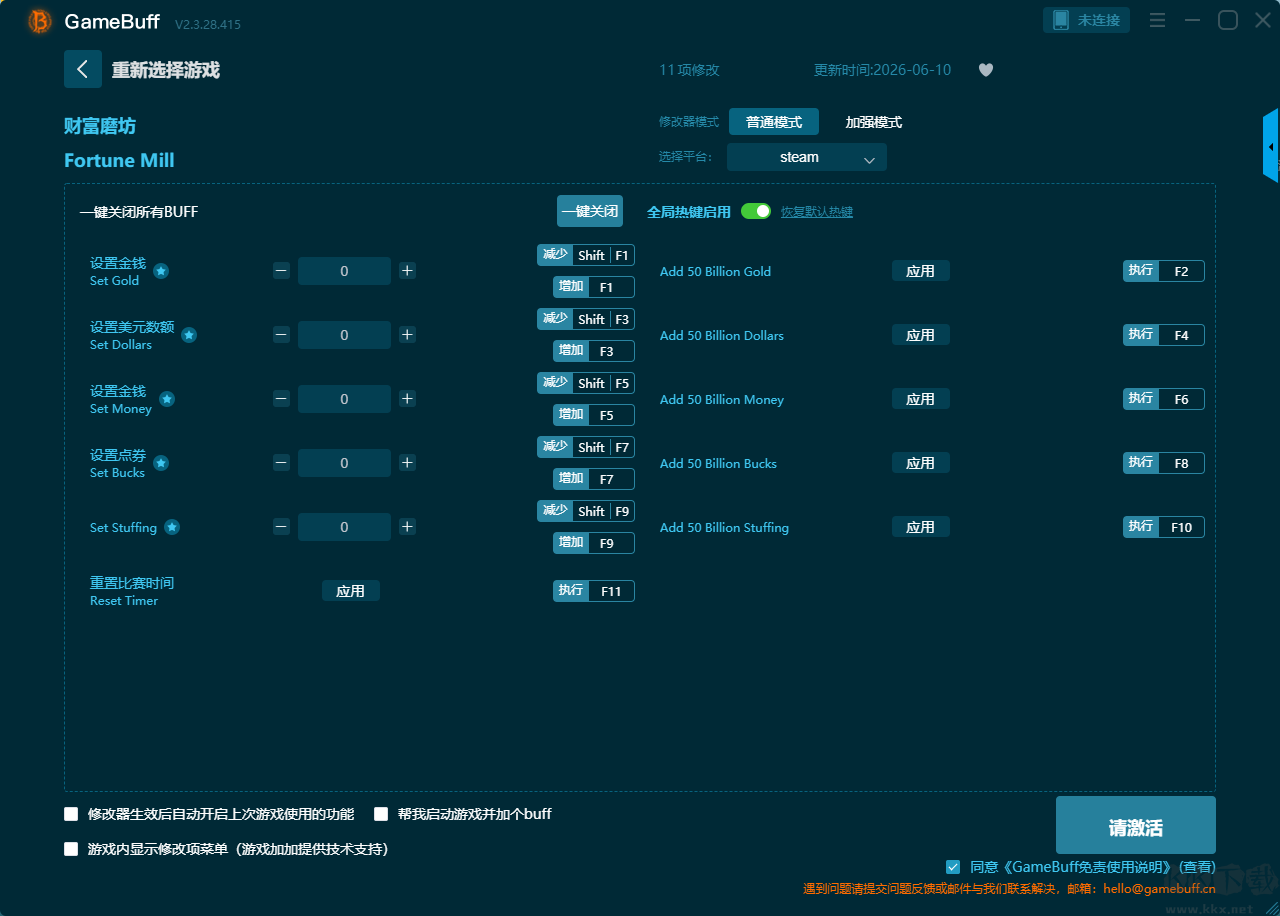Click the star icon beside Set Money
Image resolution: width=1280 pixels, height=916 pixels.
tap(167, 399)
